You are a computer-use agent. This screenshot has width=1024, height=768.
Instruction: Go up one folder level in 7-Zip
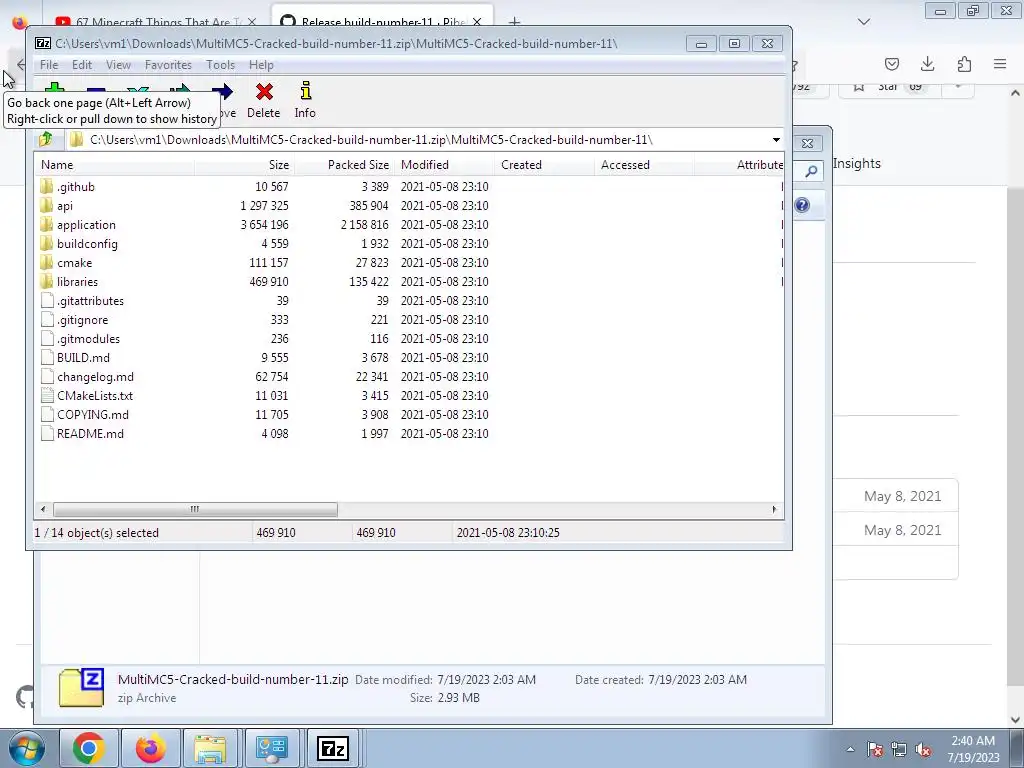pyautogui.click(x=46, y=139)
